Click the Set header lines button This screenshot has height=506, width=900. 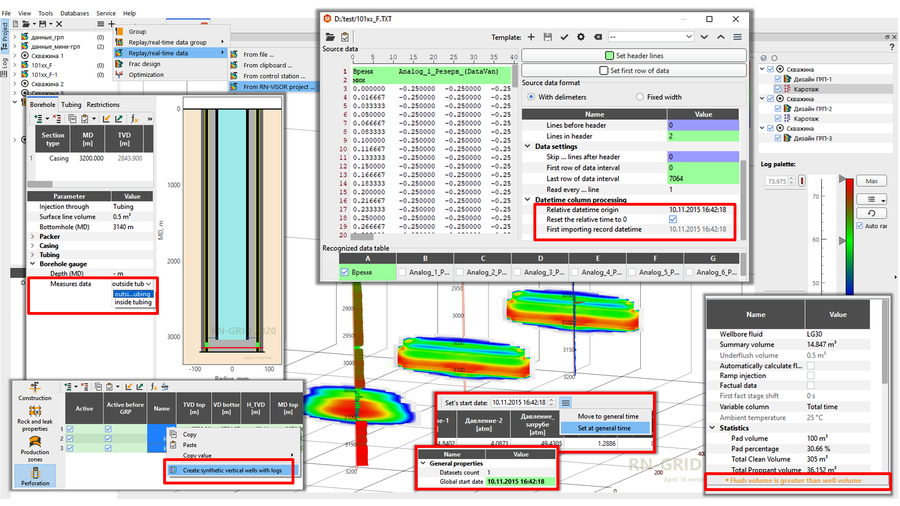(x=632, y=55)
